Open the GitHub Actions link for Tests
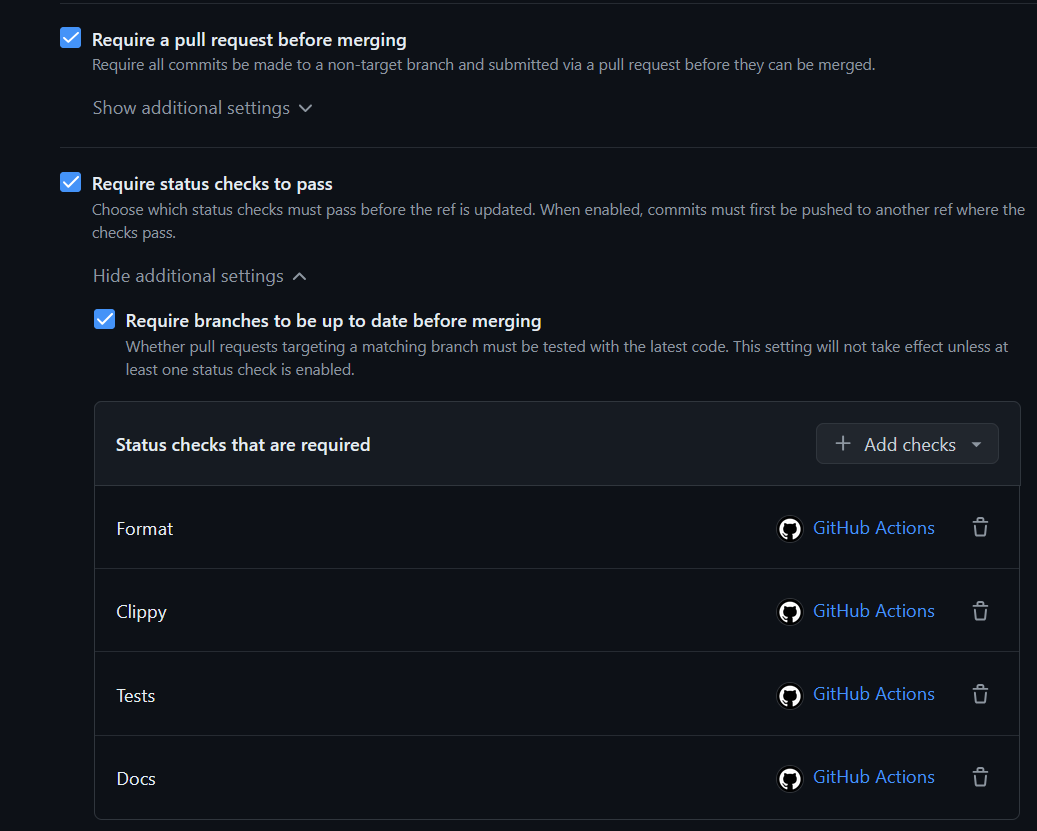The image size is (1037, 831). click(873, 693)
